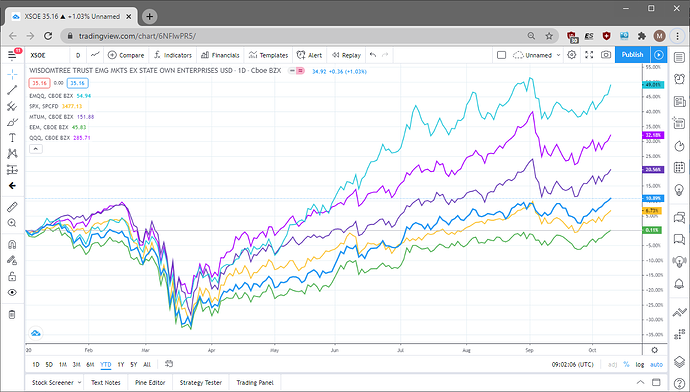Take a chart snapshot with camera
Image resolution: width=690 pixels, height=392 pixels.
coord(606,55)
